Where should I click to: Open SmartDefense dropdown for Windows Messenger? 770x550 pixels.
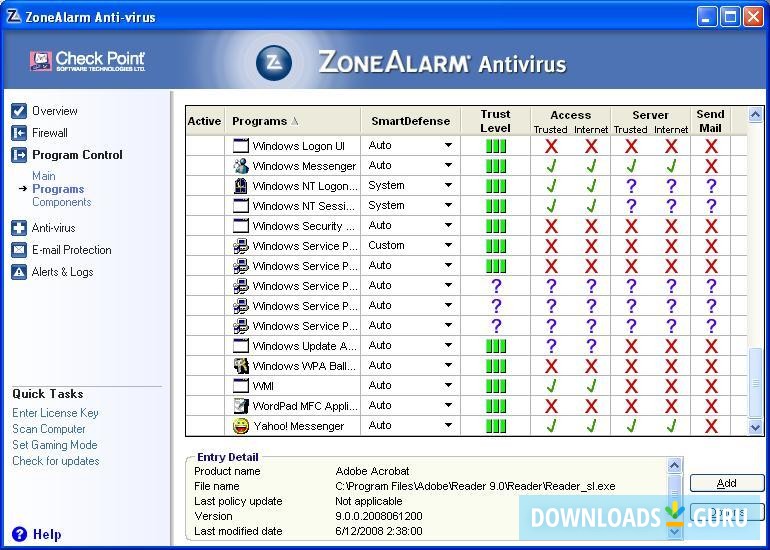click(448, 165)
